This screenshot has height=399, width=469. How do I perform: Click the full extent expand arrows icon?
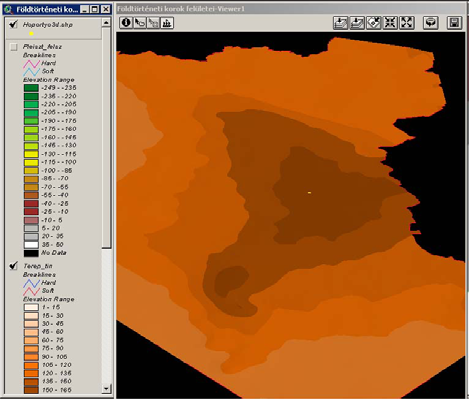tap(407, 23)
